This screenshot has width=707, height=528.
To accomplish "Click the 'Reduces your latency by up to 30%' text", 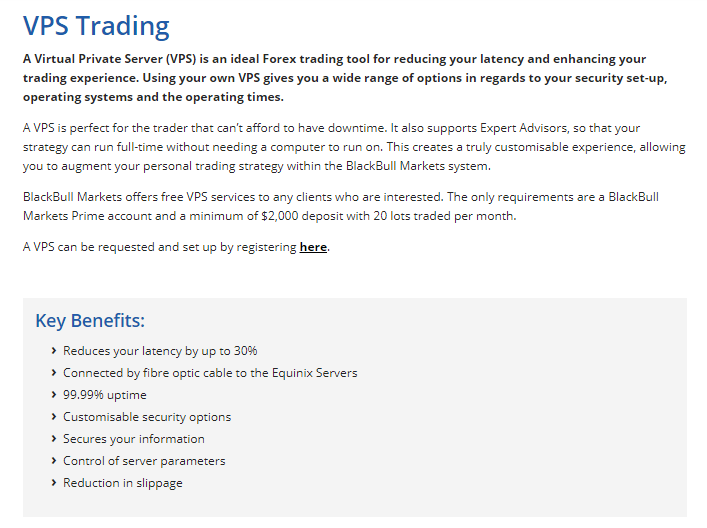I will (x=160, y=351).
